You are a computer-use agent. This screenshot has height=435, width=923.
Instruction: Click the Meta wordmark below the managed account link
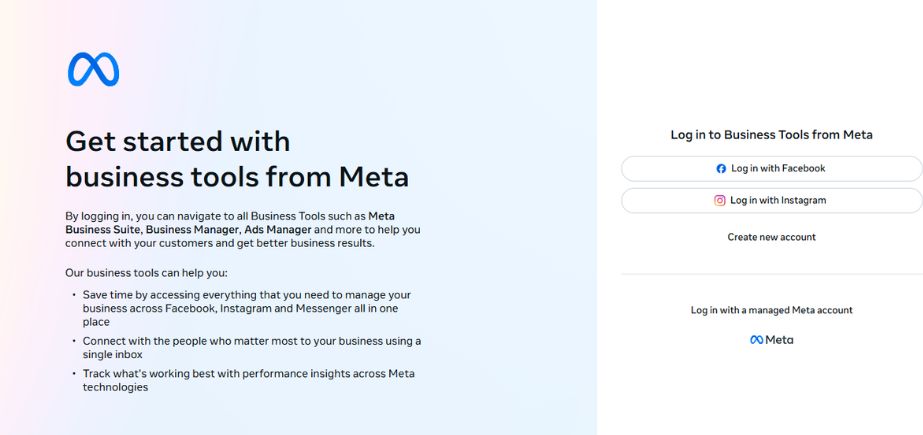(x=779, y=340)
